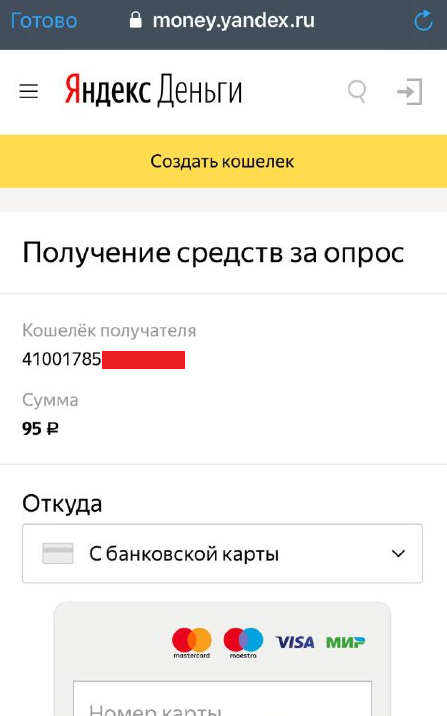Click the 'Получение средств за опрос' heading
Screen dimensions: 447x716
(x=213, y=253)
